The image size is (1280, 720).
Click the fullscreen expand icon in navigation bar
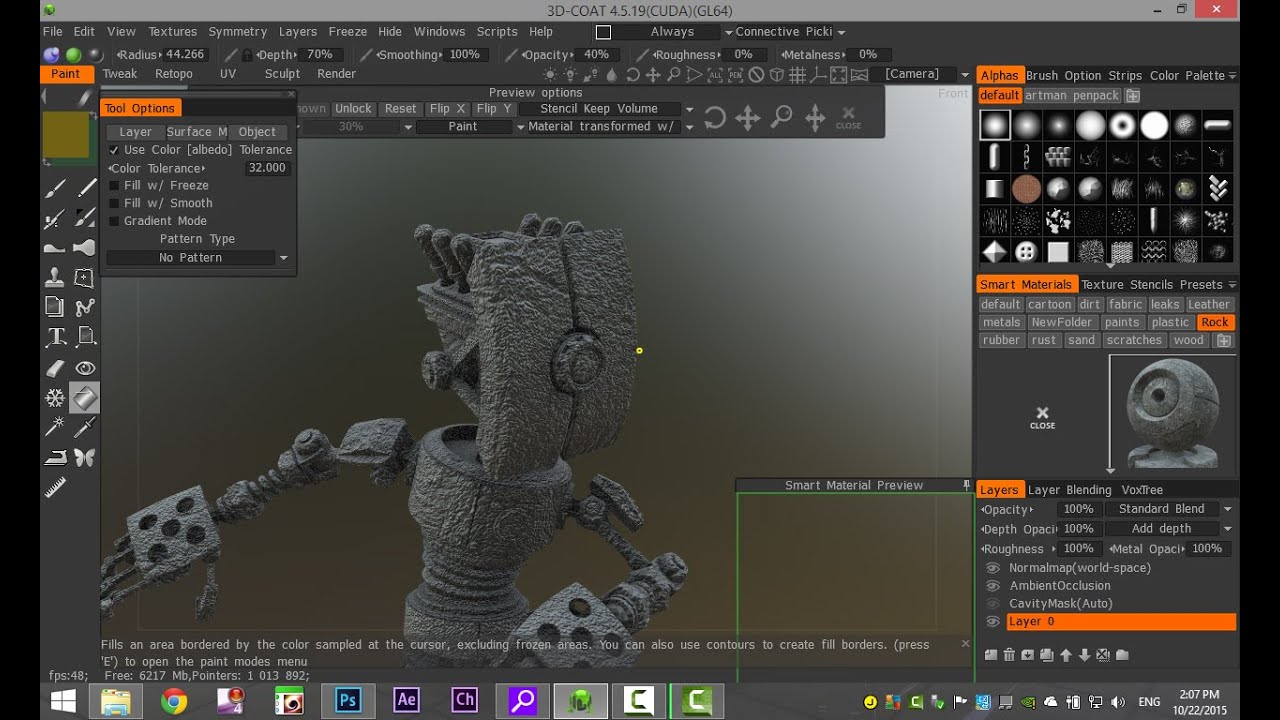838,74
